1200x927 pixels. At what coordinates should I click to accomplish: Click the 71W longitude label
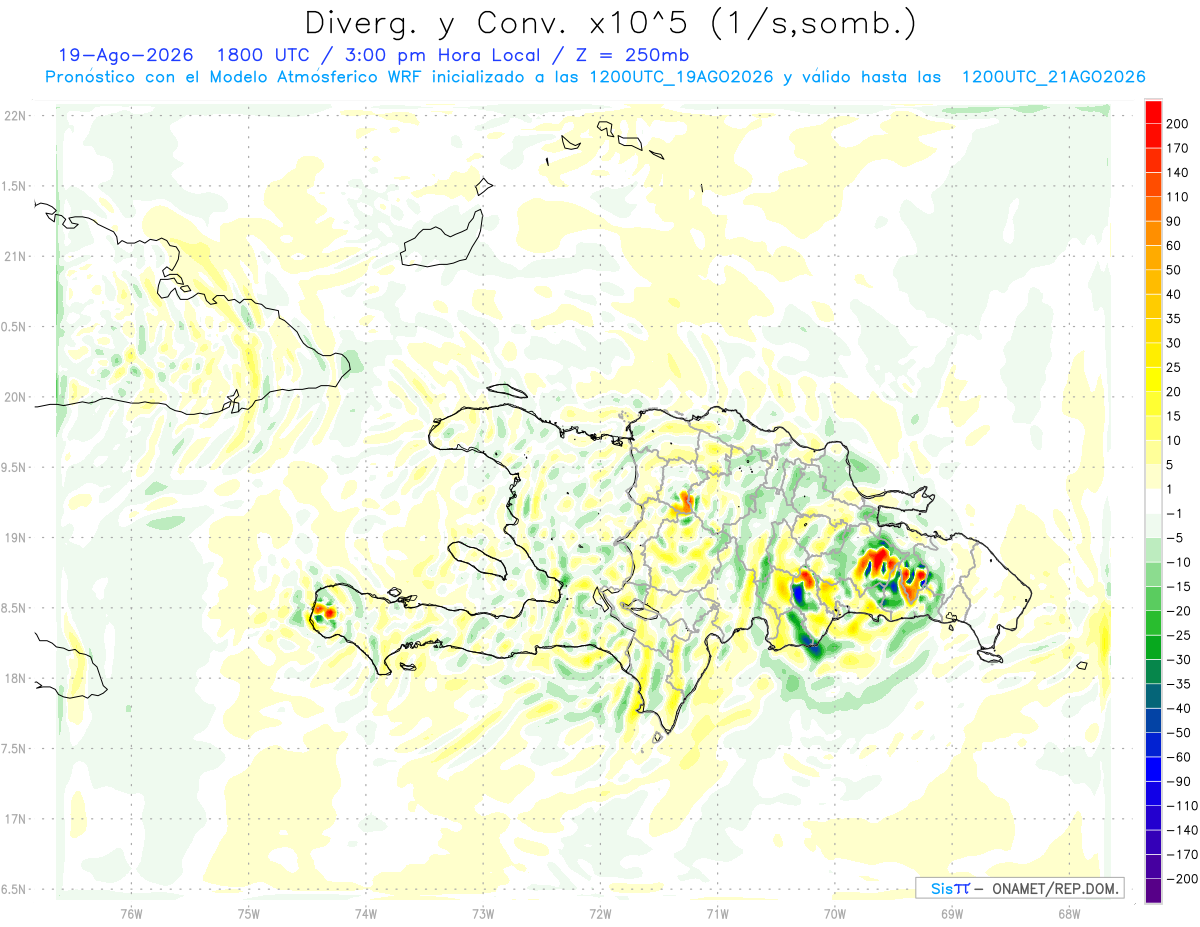(x=717, y=913)
